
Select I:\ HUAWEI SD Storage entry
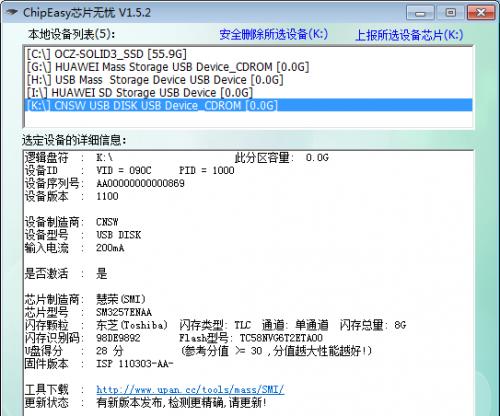click(248, 92)
